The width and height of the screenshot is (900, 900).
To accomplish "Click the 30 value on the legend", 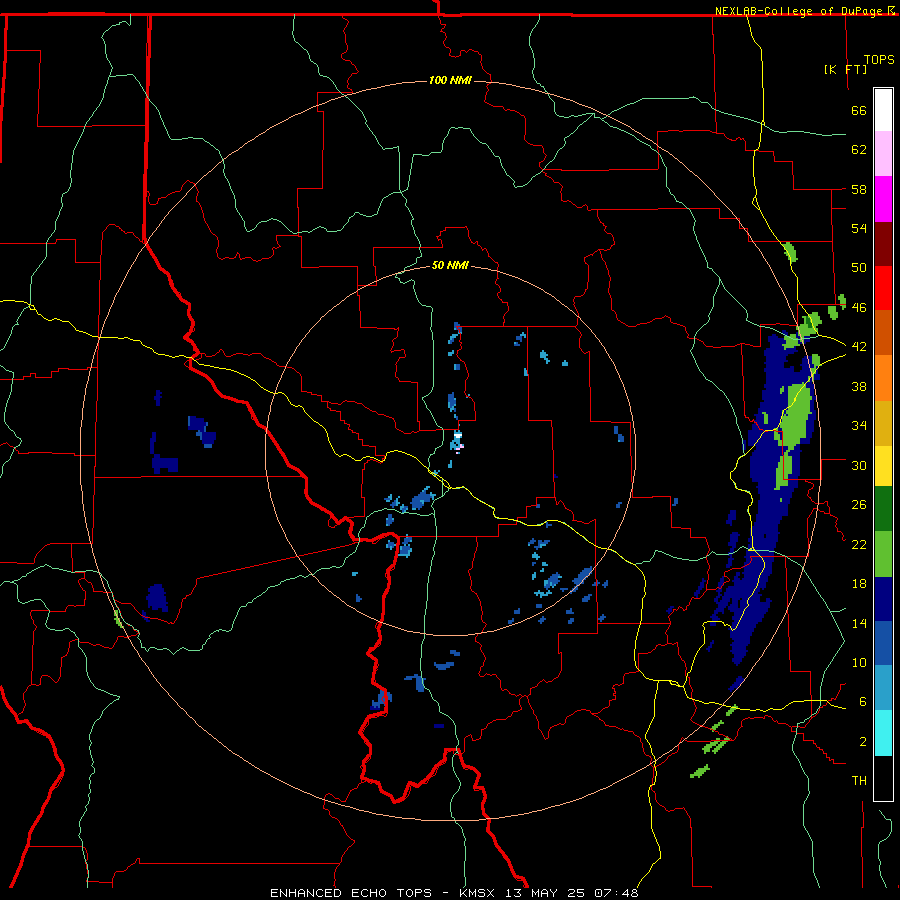I will [859, 465].
